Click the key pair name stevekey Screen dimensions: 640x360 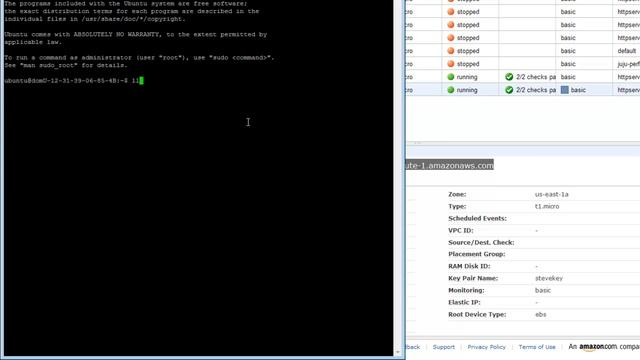549,278
